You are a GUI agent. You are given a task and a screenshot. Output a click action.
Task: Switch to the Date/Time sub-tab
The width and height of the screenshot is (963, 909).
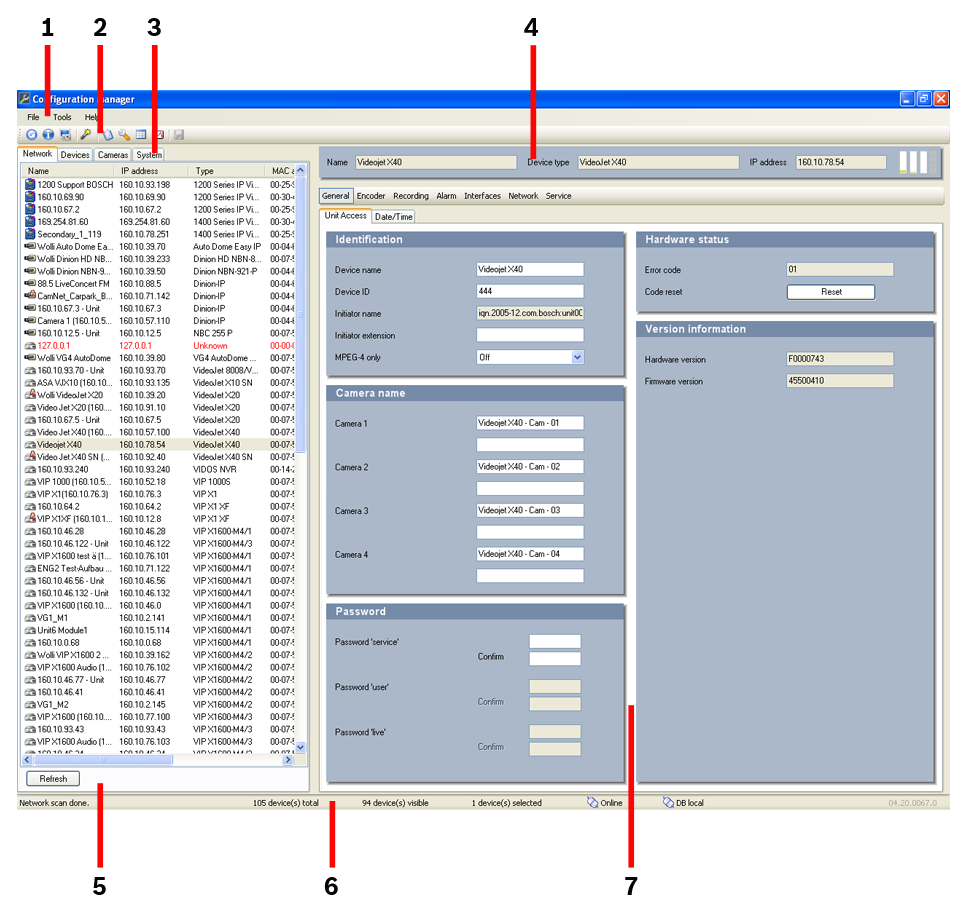coord(394,217)
